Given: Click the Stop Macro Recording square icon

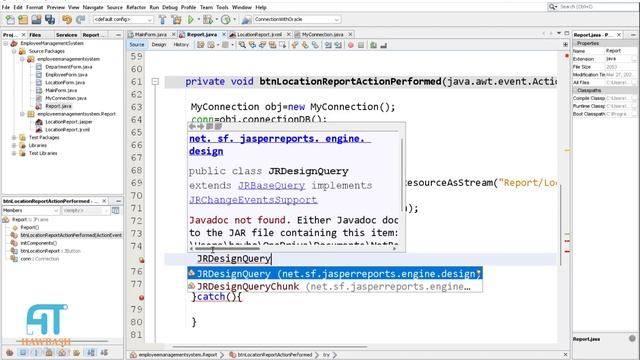Looking at the screenshot, I should (x=361, y=45).
